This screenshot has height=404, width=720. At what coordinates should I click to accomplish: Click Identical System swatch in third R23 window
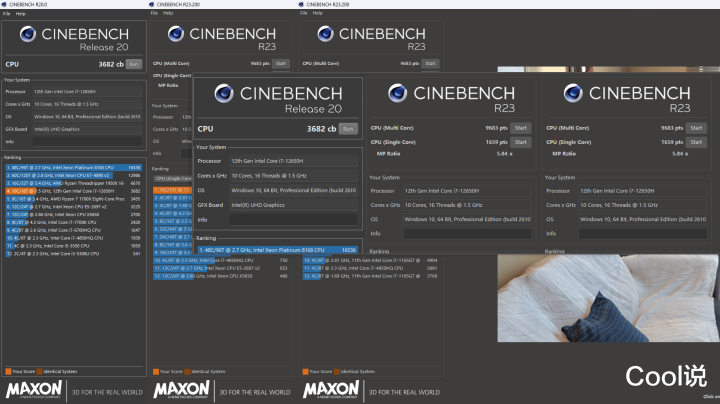coord(337,371)
